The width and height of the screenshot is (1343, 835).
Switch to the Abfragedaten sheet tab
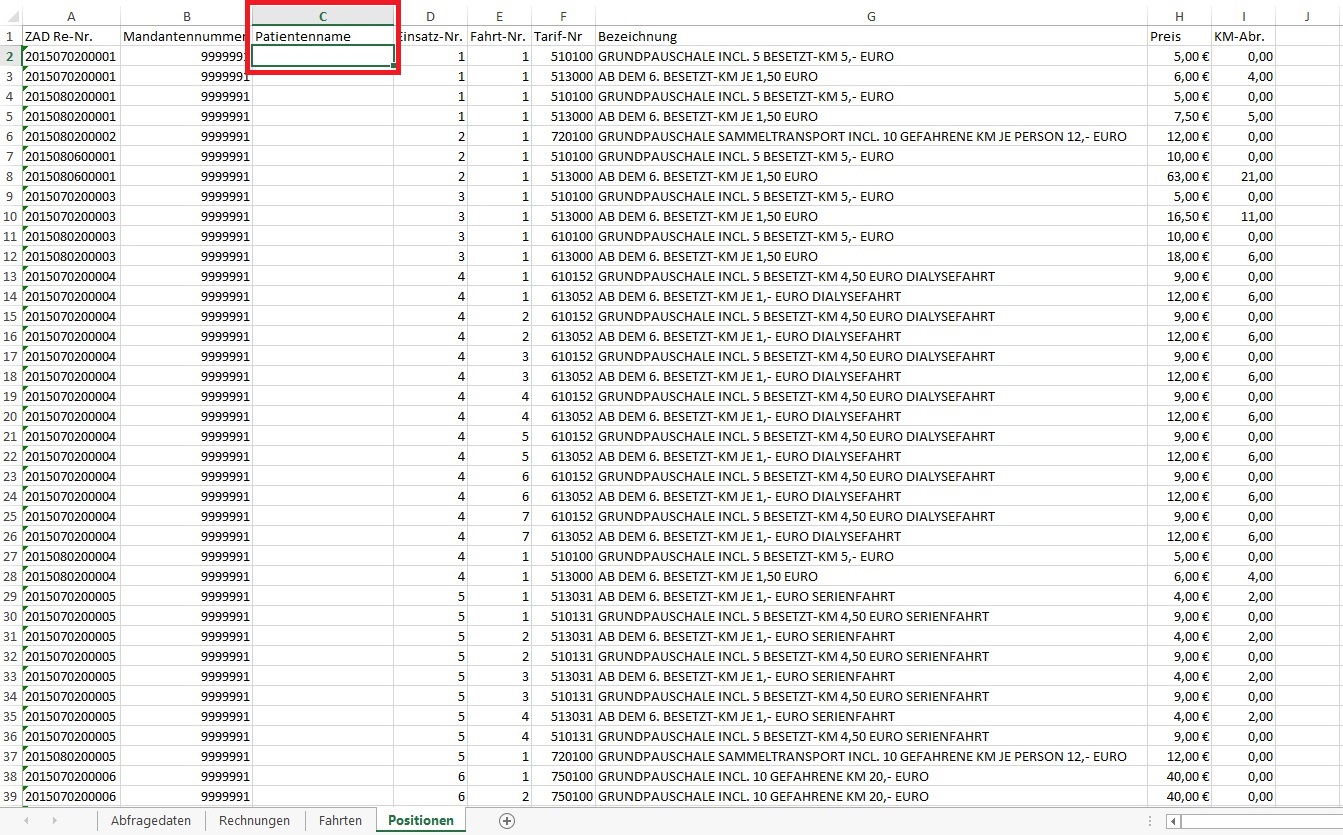click(x=151, y=821)
